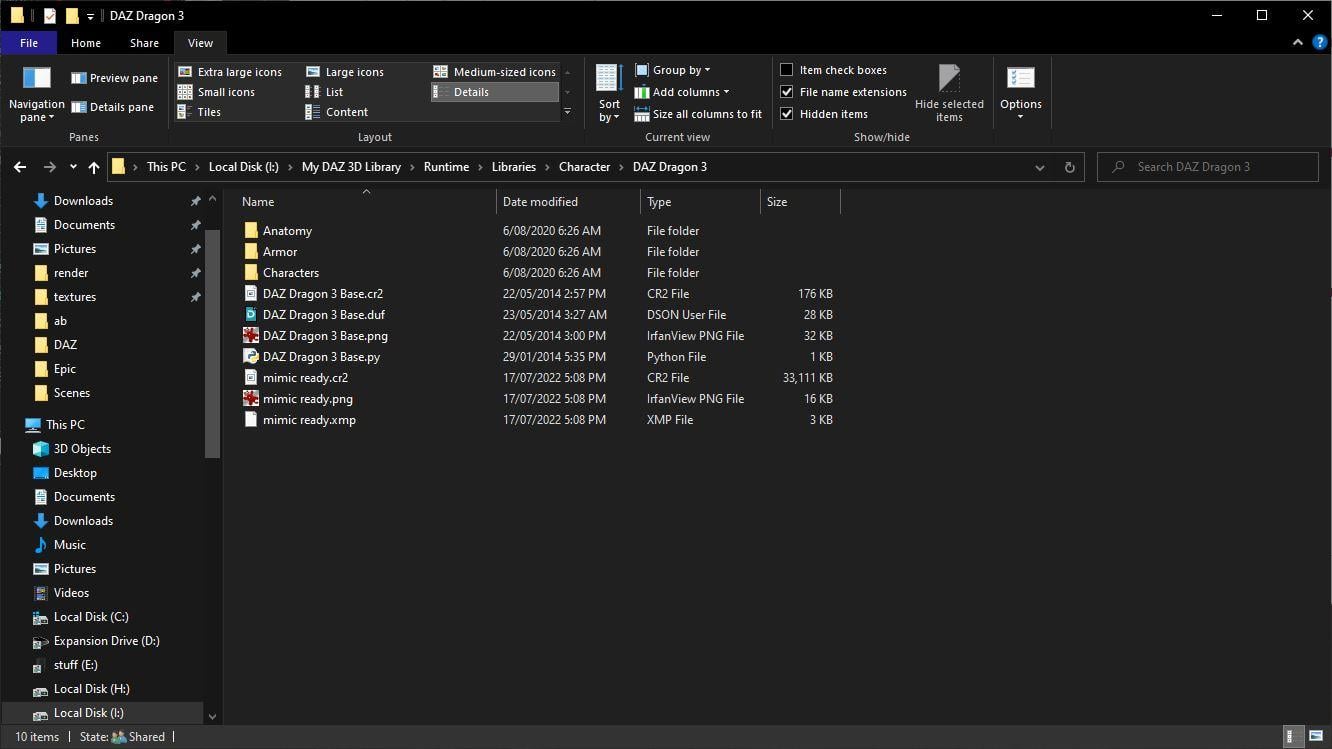Viewport: 1332px width, 749px height.
Task: Switch to the Home ribbon tab
Action: click(x=86, y=43)
